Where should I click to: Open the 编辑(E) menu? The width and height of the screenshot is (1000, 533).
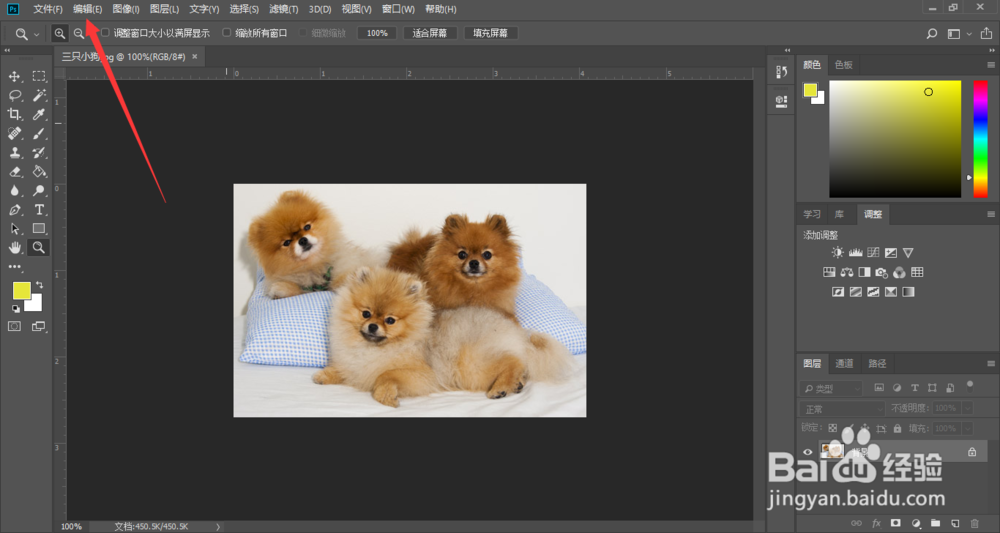tap(87, 9)
